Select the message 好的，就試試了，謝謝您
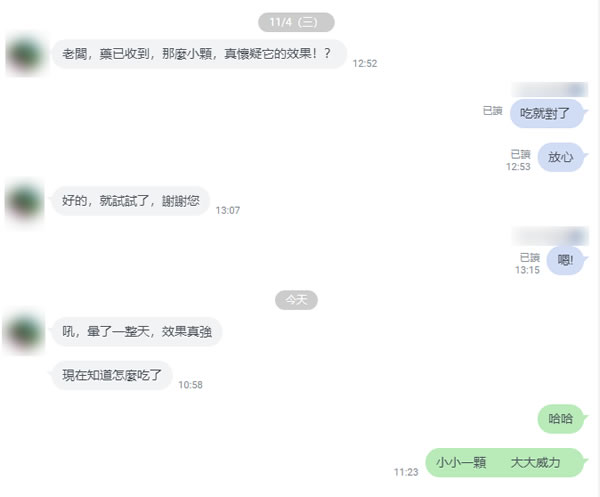The image size is (600, 497). 130,201
